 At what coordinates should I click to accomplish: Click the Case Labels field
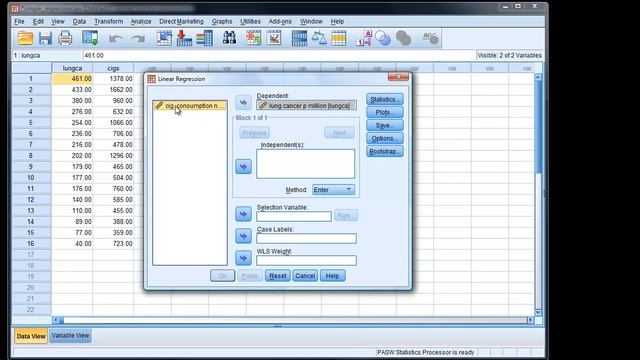(306, 238)
